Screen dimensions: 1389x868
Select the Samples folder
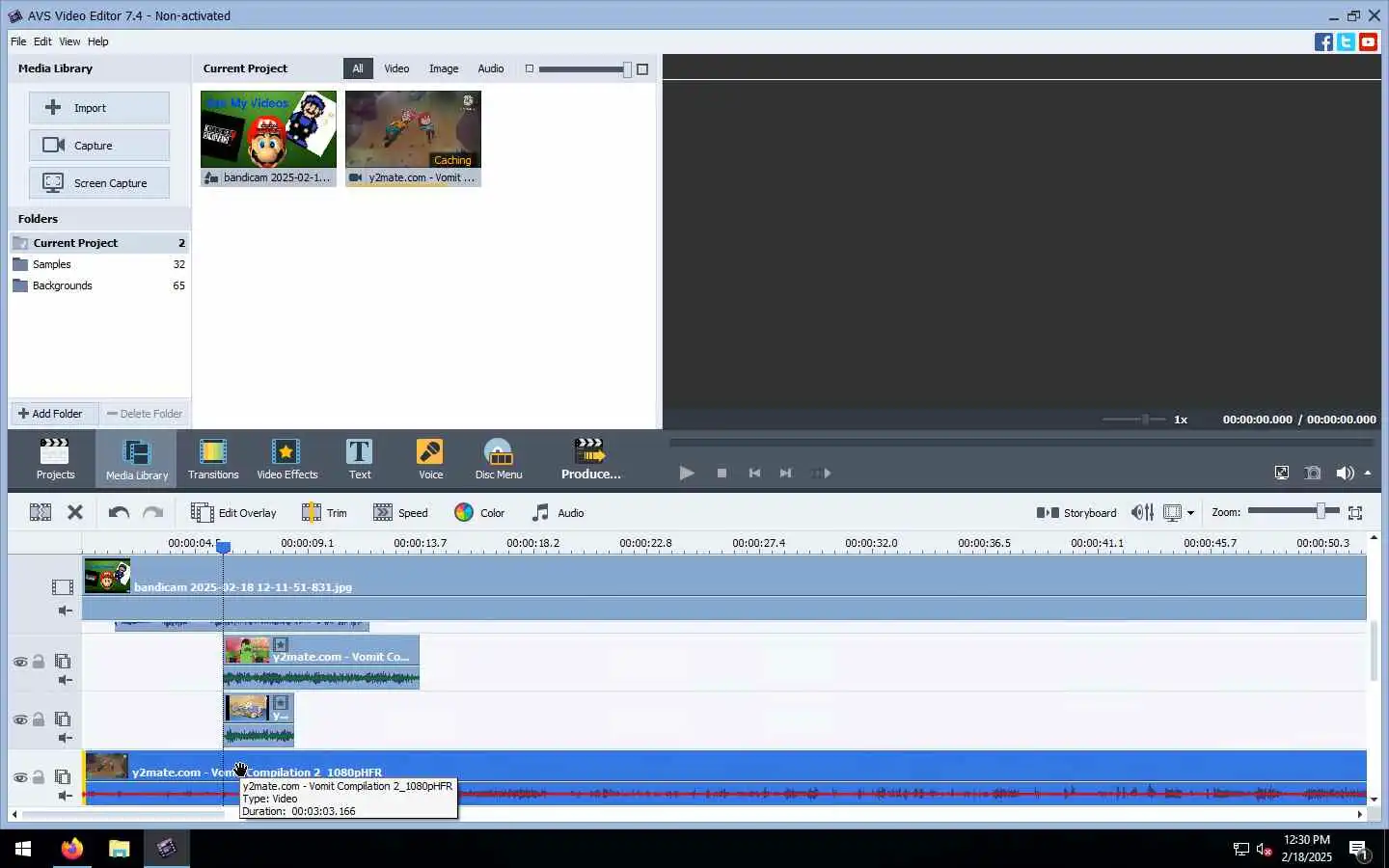tap(99, 264)
